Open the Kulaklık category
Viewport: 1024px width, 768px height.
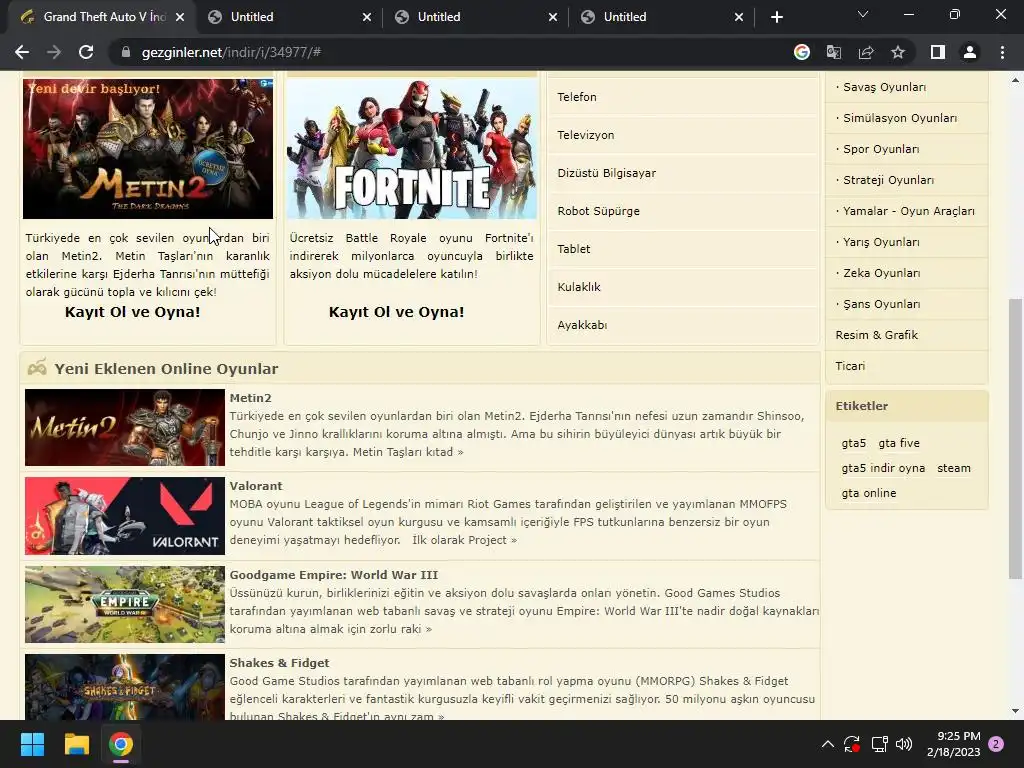pyautogui.click(x=682, y=287)
